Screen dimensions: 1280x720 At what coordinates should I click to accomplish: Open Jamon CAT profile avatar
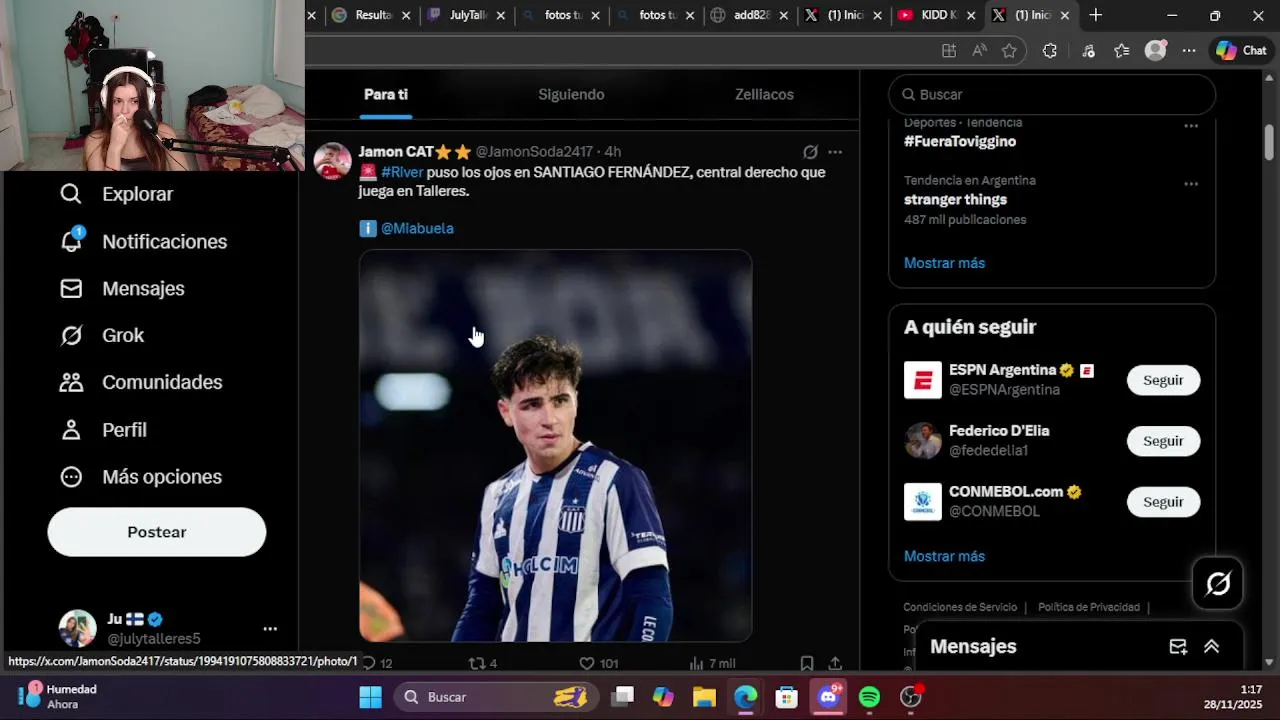pos(333,161)
